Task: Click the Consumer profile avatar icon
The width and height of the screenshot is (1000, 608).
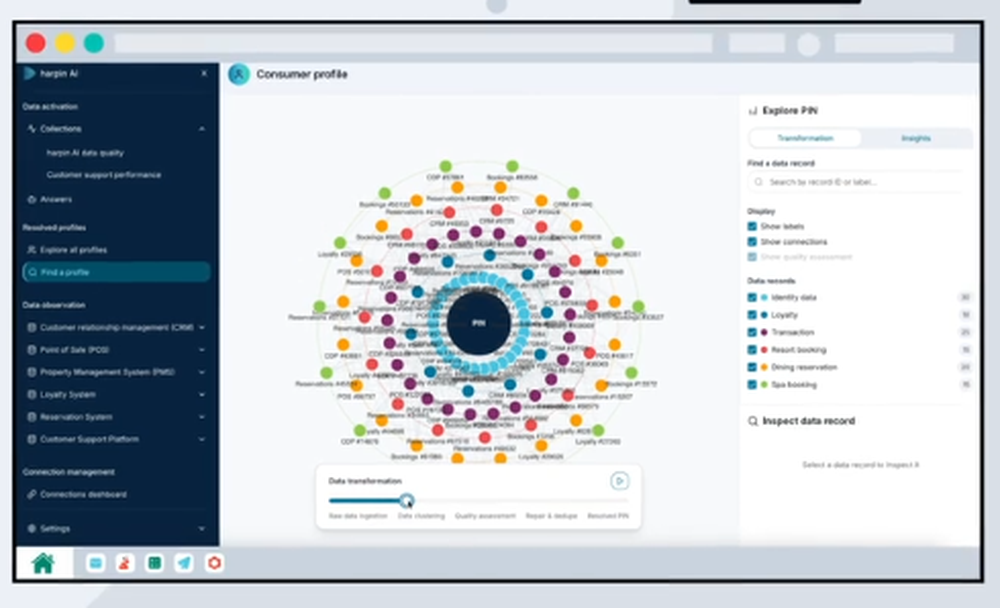Action: point(239,75)
